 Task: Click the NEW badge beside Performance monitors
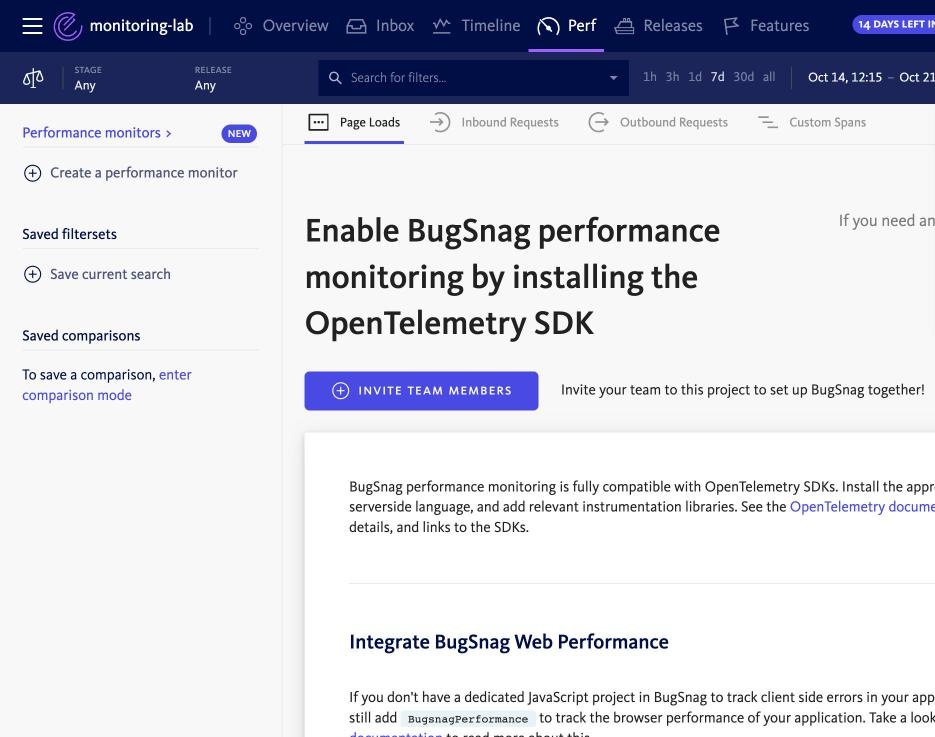click(x=239, y=134)
